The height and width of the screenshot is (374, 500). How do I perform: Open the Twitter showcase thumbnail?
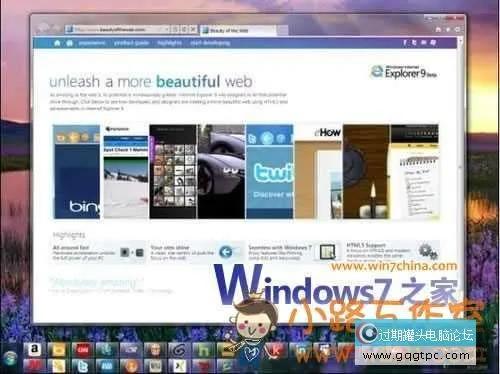pos(270,172)
